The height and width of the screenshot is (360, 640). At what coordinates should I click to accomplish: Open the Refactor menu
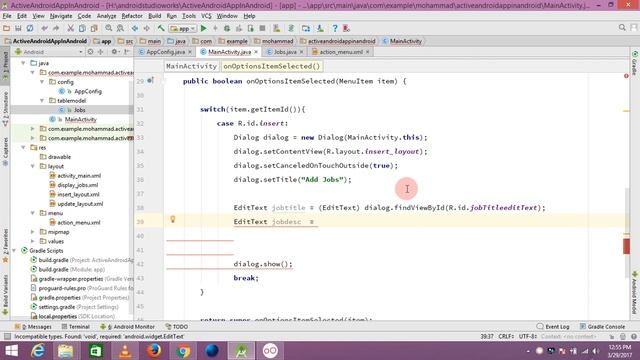[x=132, y=16]
